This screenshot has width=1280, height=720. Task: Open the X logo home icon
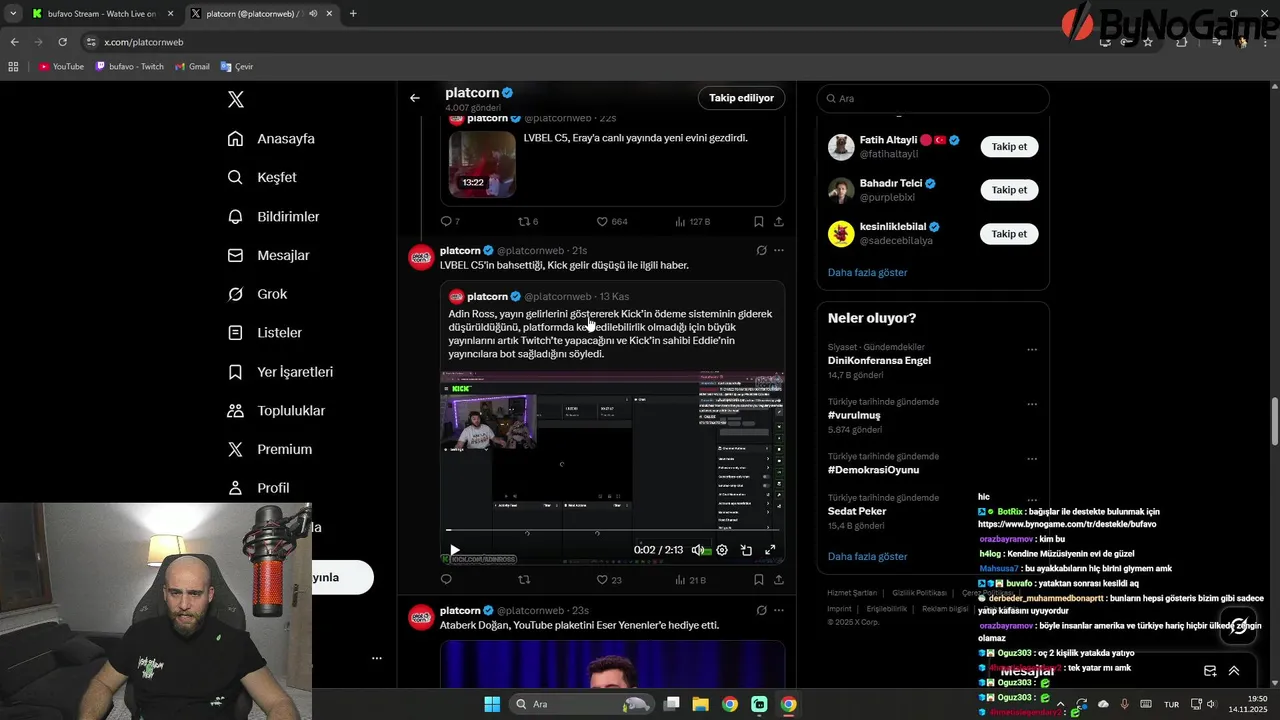coord(236,99)
